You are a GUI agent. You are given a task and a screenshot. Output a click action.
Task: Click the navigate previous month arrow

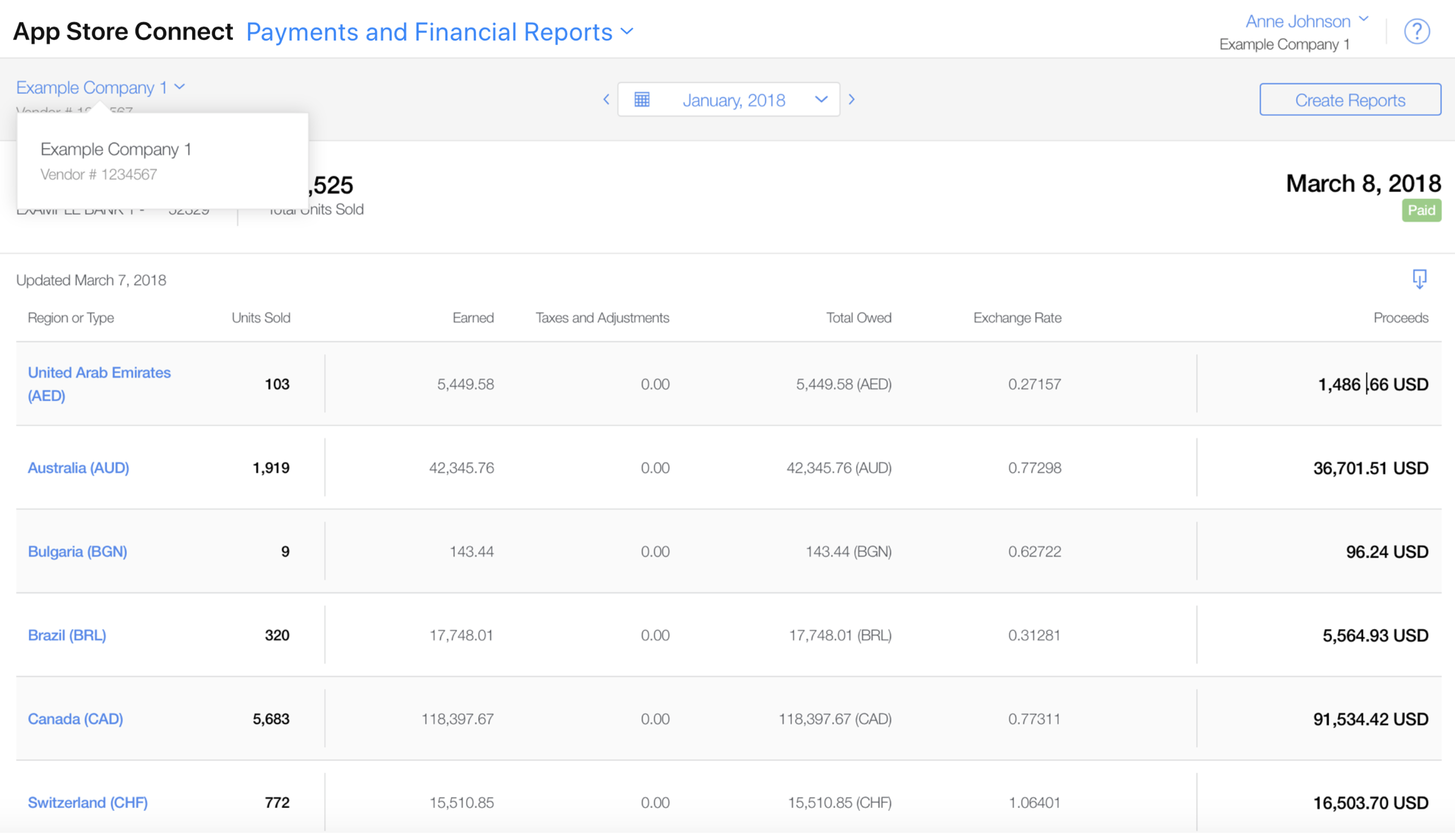click(606, 99)
